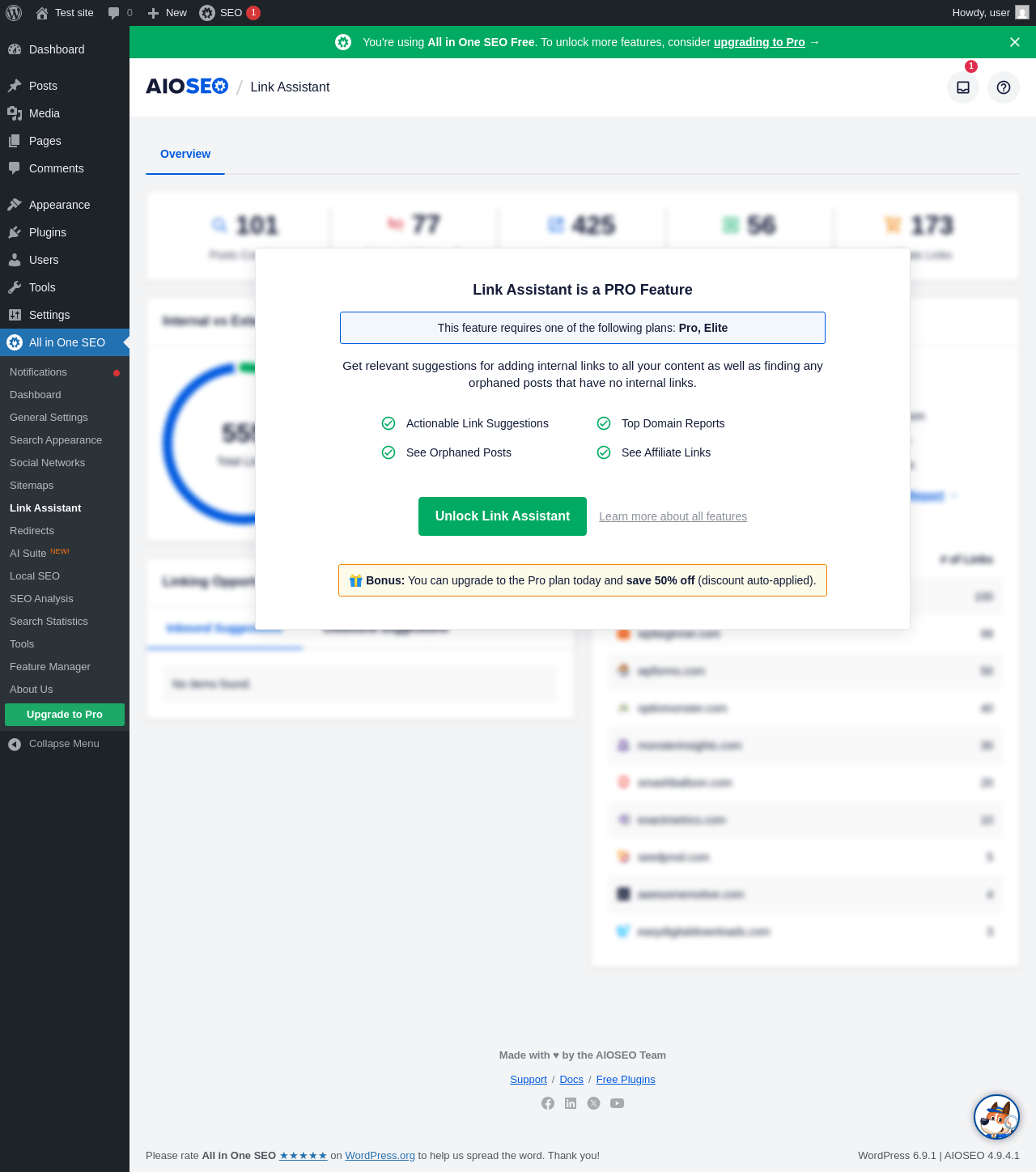Click the five-star rating link

304,1156
